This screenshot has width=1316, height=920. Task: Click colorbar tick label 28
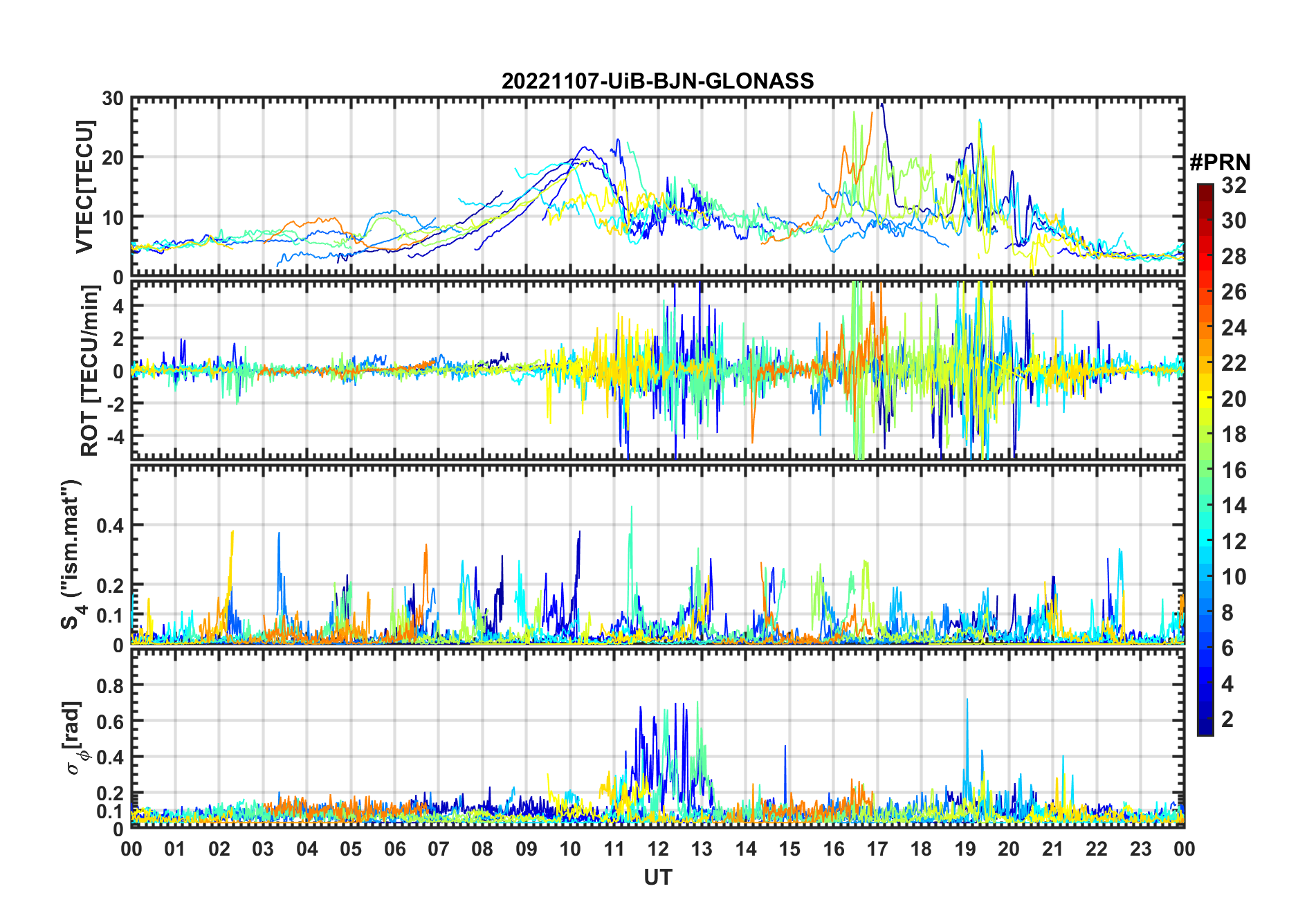coord(1234,257)
